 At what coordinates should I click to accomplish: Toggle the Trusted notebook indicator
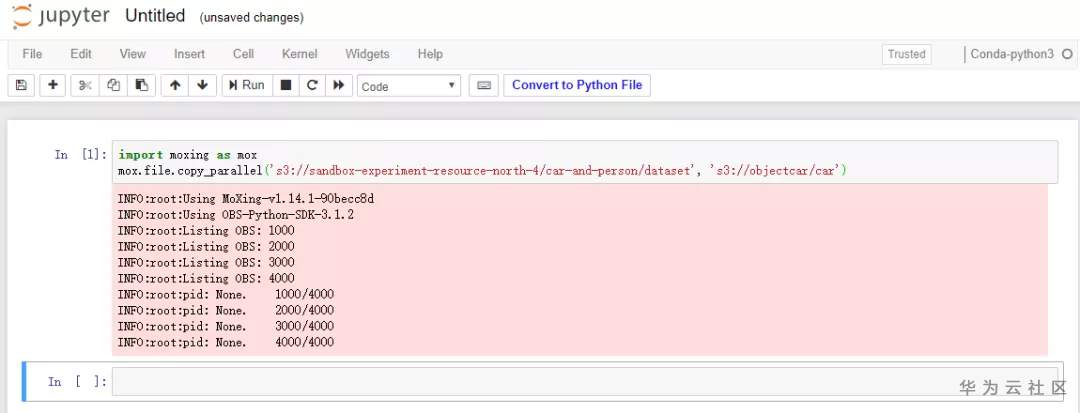(906, 54)
